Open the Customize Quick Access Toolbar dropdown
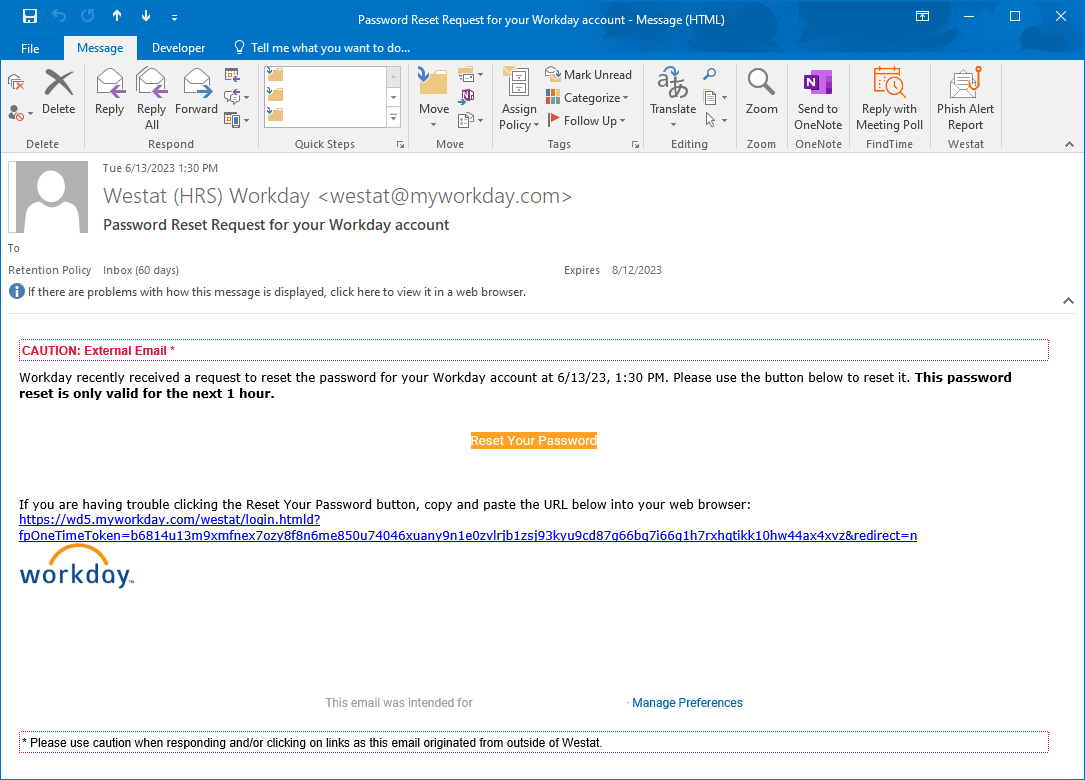The width and height of the screenshot is (1085, 780). pos(174,17)
